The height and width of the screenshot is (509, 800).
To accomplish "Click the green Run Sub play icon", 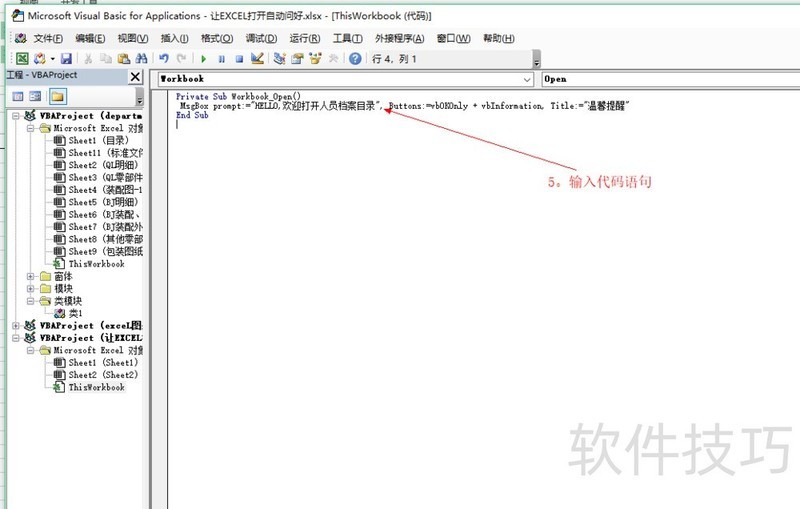I will 204,59.
